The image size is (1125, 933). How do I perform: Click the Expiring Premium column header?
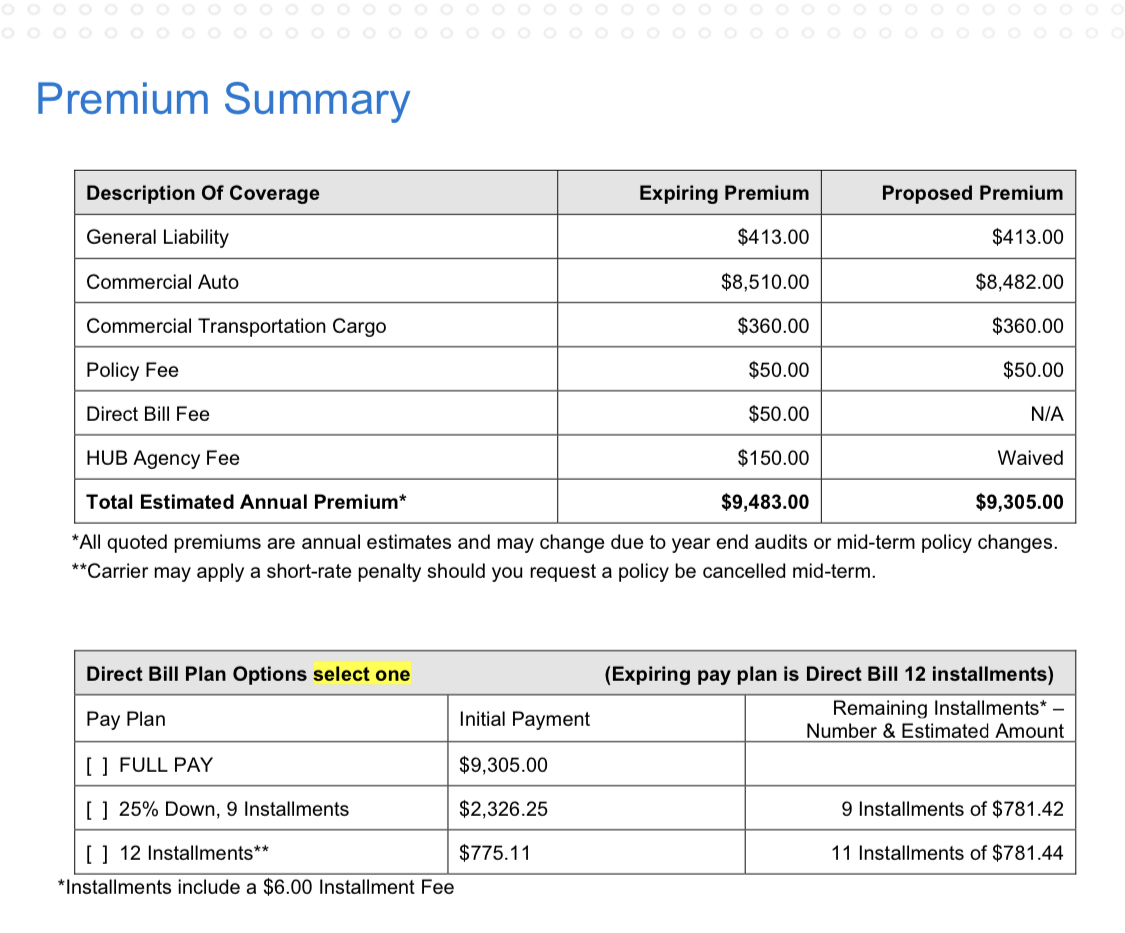[723, 193]
